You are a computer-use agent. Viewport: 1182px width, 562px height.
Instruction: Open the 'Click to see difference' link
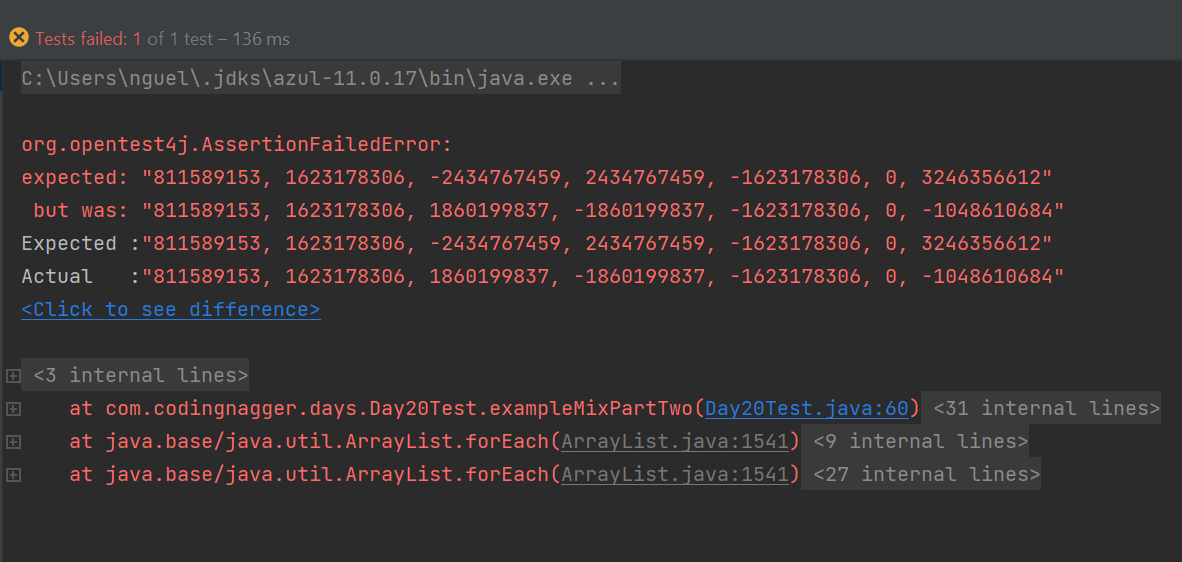[x=170, y=309]
